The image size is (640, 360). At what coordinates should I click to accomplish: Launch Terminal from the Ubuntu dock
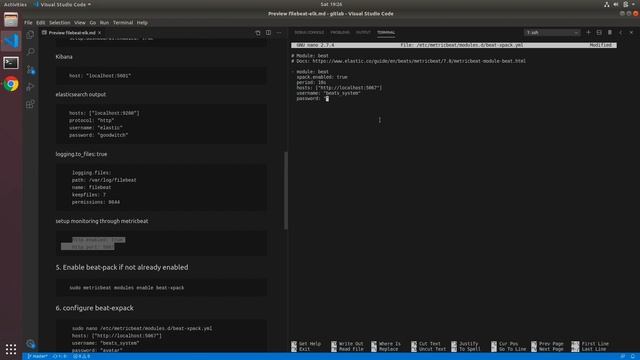pos(11,63)
